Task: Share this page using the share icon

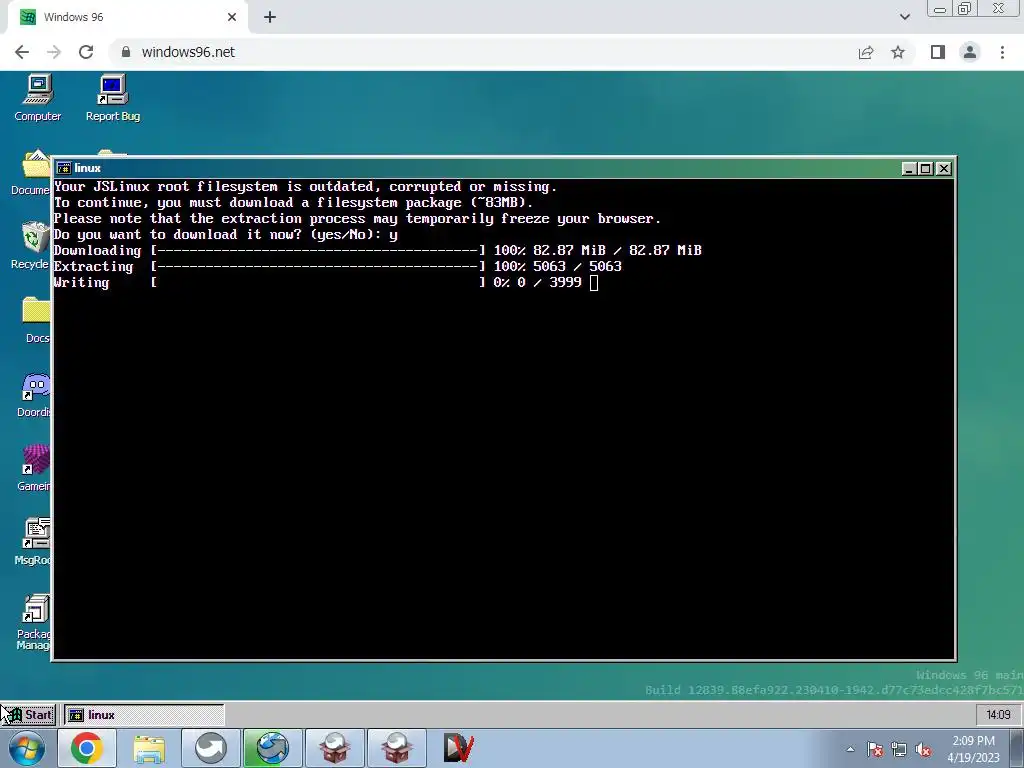Action: tap(866, 52)
